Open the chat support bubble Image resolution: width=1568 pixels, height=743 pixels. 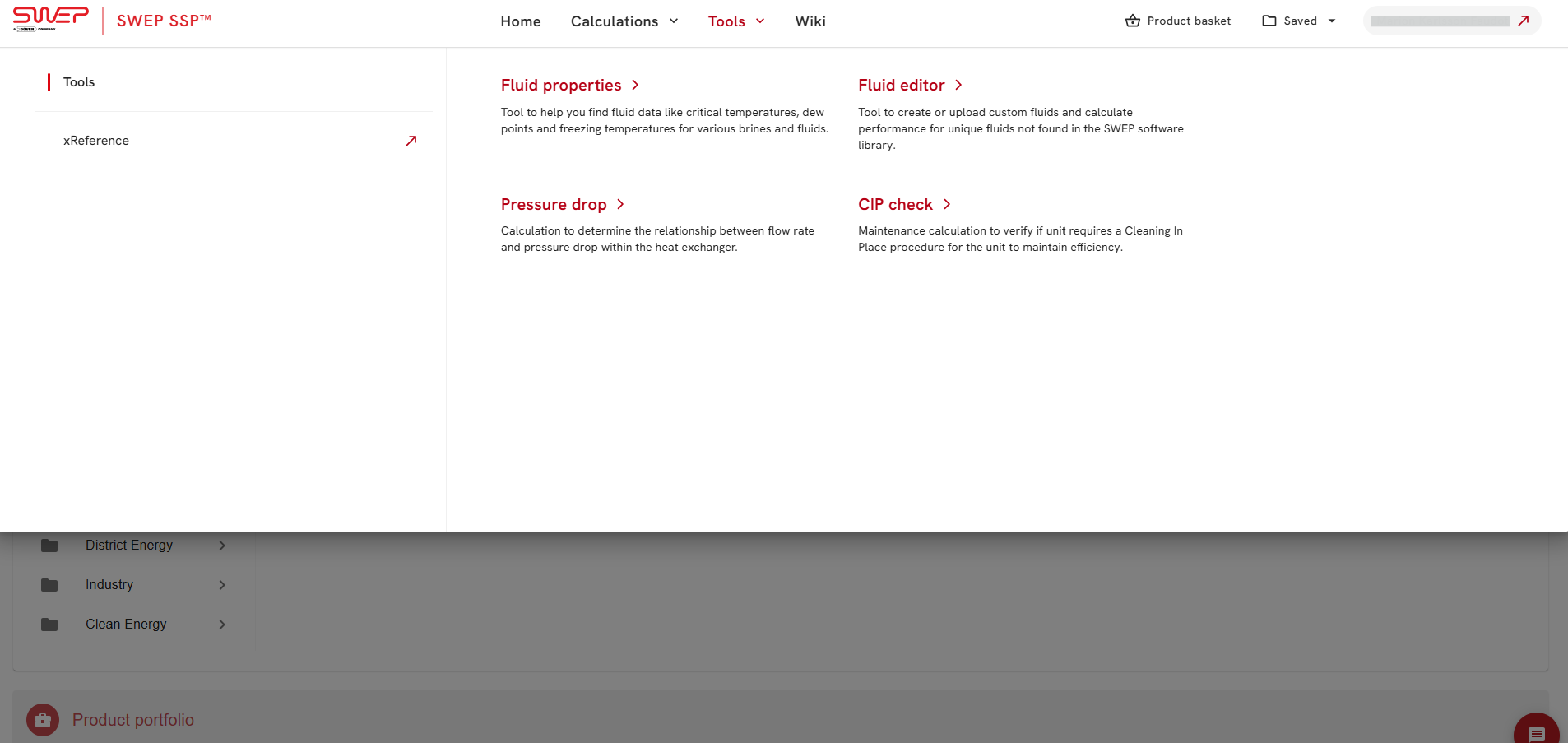click(1536, 732)
